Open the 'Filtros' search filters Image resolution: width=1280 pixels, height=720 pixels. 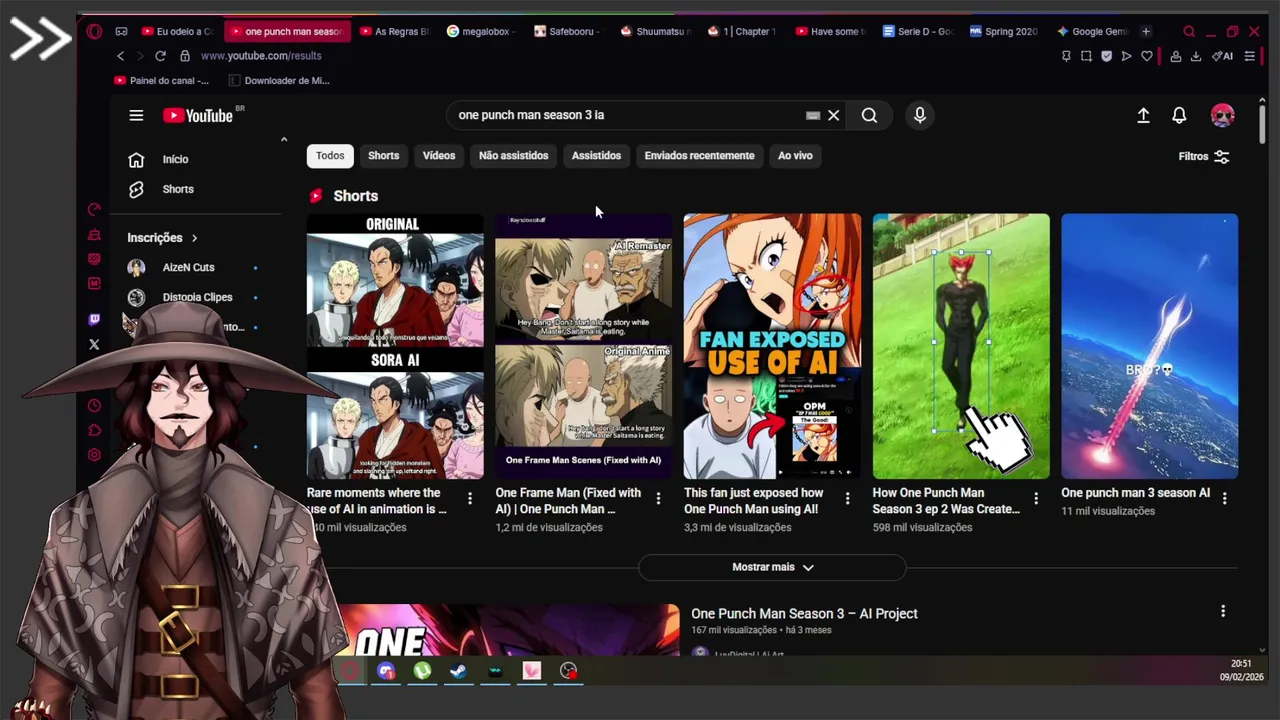(1204, 156)
